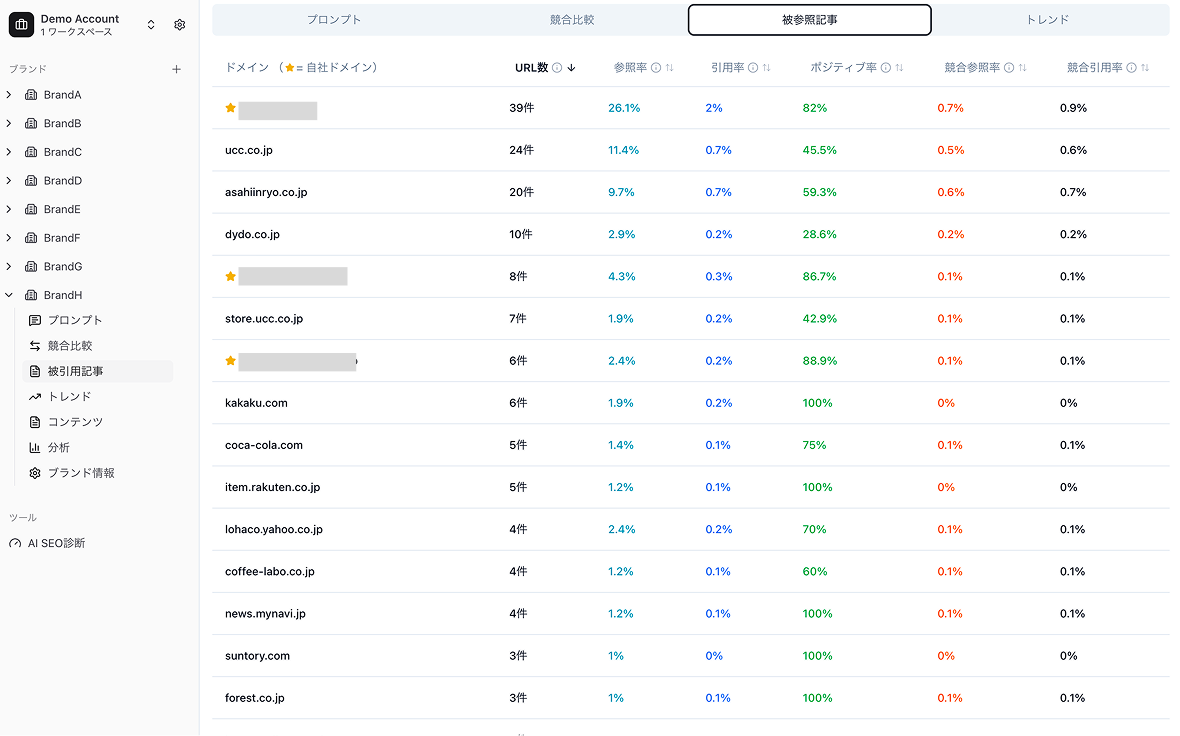
Task: Expand the BrandF tree item
Action: [x=9, y=238]
